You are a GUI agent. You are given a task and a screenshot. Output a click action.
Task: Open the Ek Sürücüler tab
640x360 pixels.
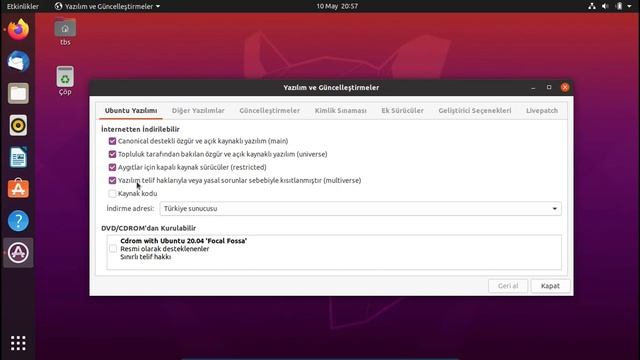(x=402, y=111)
